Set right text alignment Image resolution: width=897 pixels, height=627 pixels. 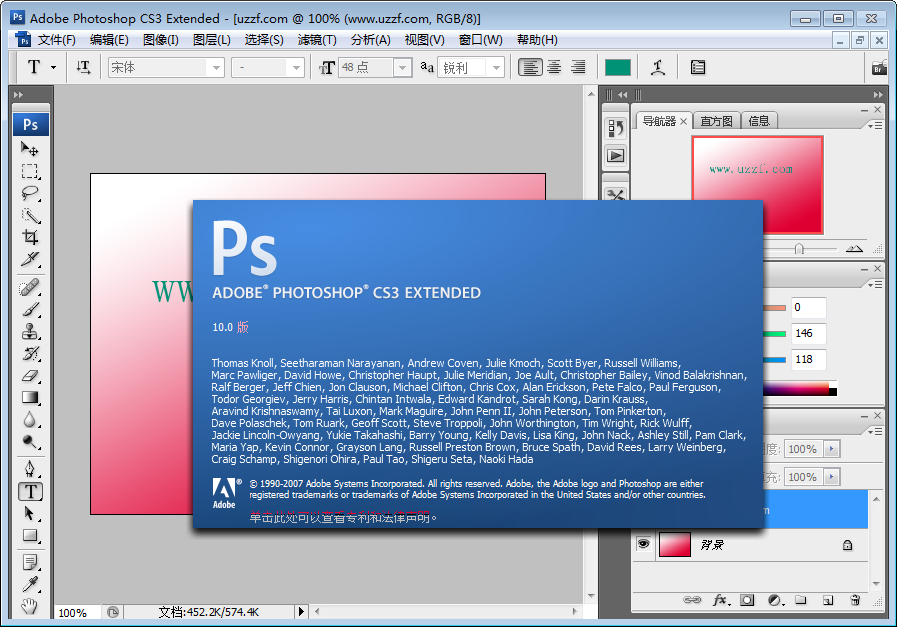pos(578,68)
